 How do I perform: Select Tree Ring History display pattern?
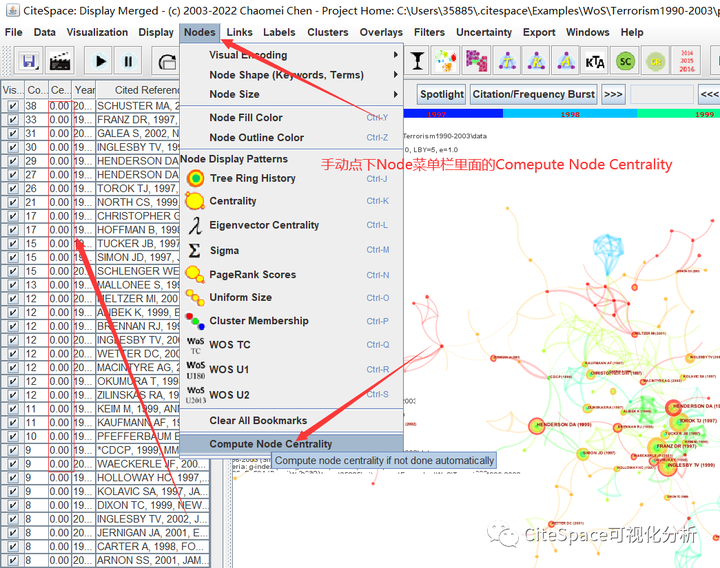point(292,178)
